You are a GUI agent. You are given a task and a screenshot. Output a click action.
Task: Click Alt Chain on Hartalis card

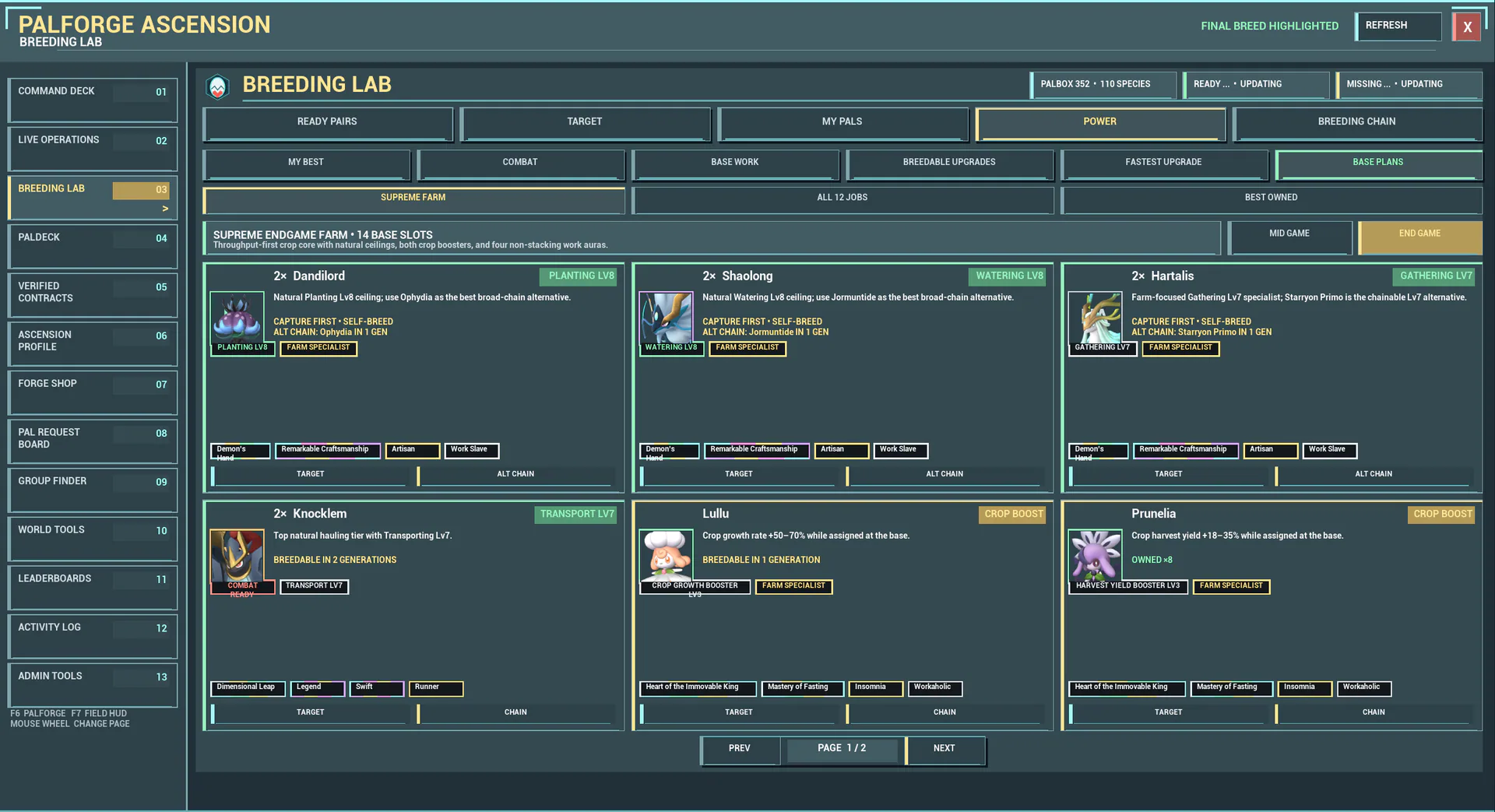(1374, 476)
